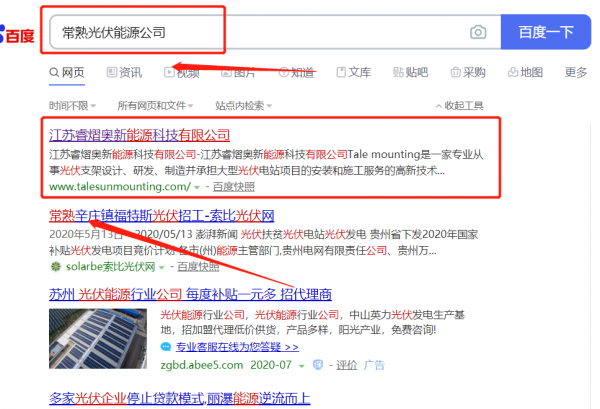Open the 资讯 news tab
The height and width of the screenshot is (409, 600).
pos(124,72)
